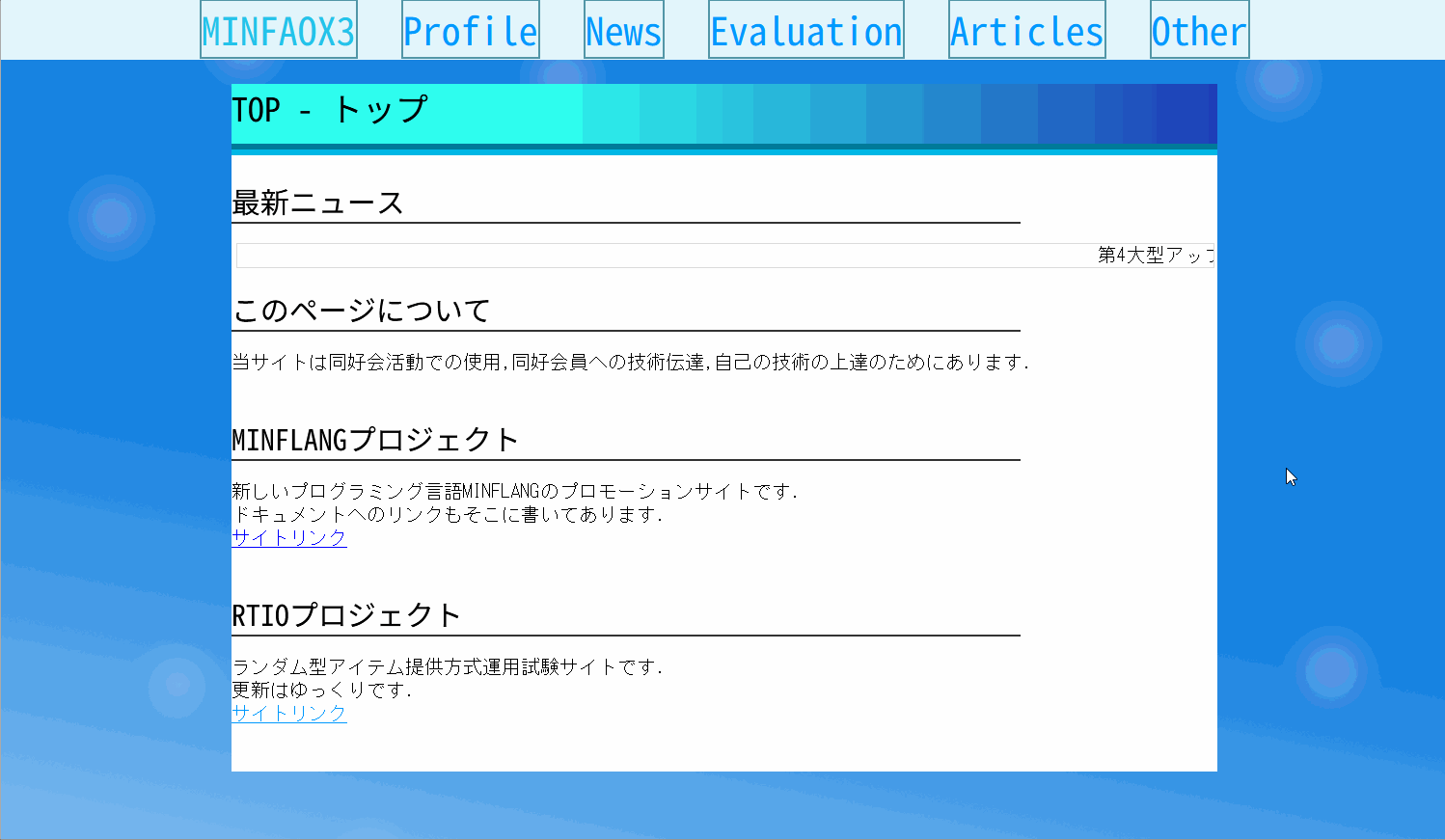Go to the Profile page
Image resolution: width=1445 pixels, height=840 pixels.
(x=470, y=31)
